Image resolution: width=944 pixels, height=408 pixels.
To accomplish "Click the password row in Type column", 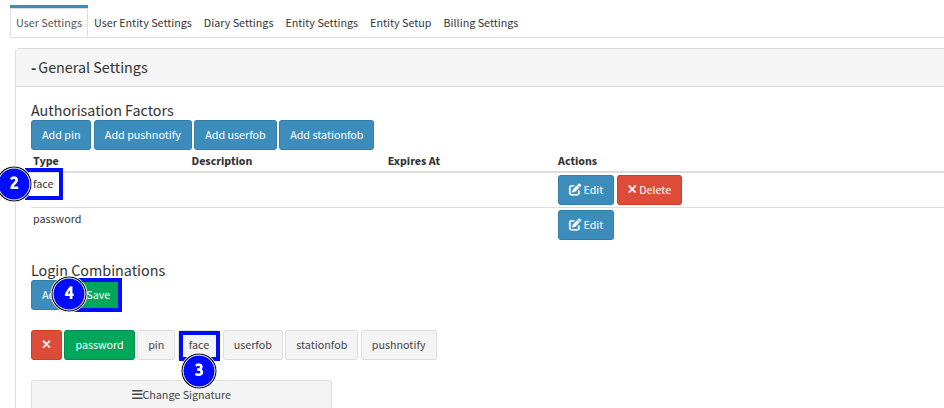I will tap(57, 219).
